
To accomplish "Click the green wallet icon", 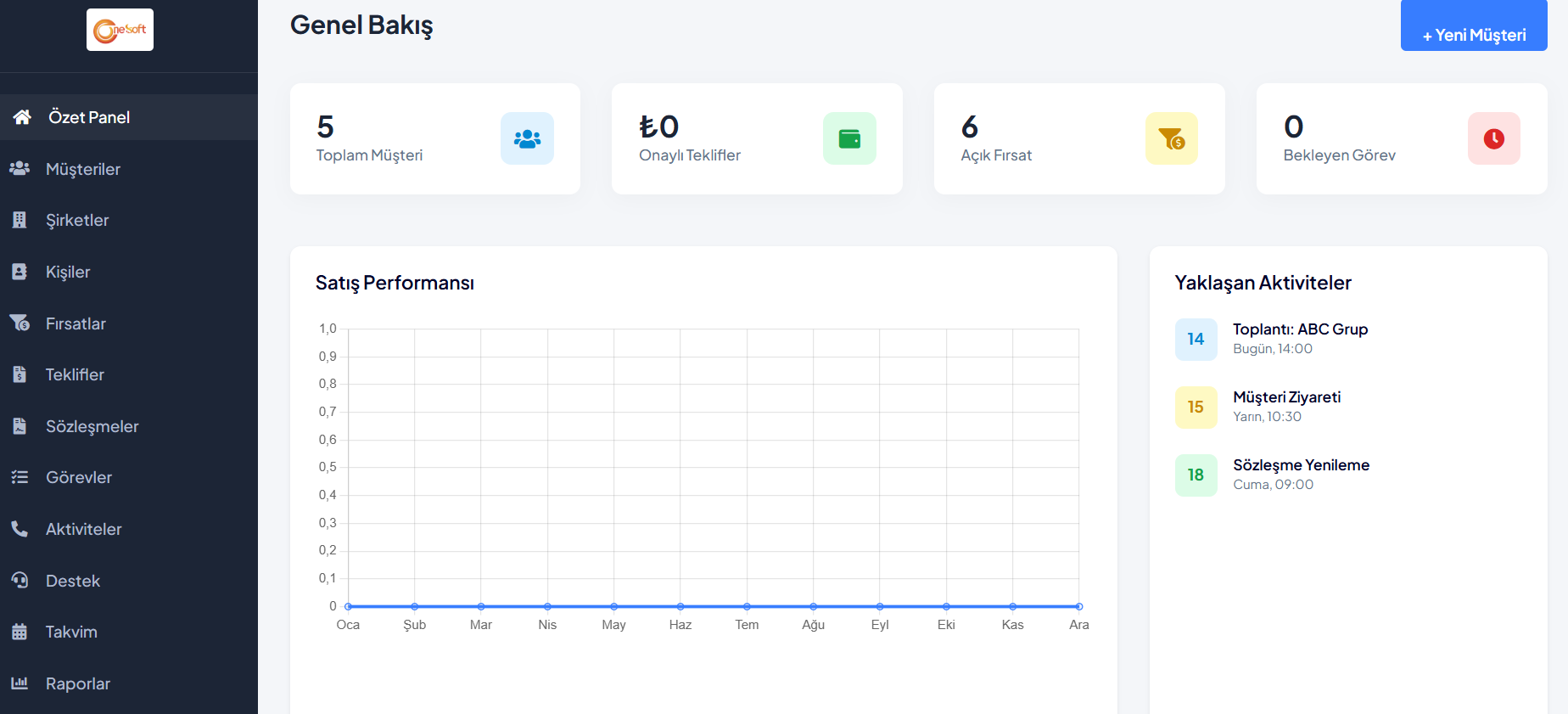I will pyautogui.click(x=849, y=138).
